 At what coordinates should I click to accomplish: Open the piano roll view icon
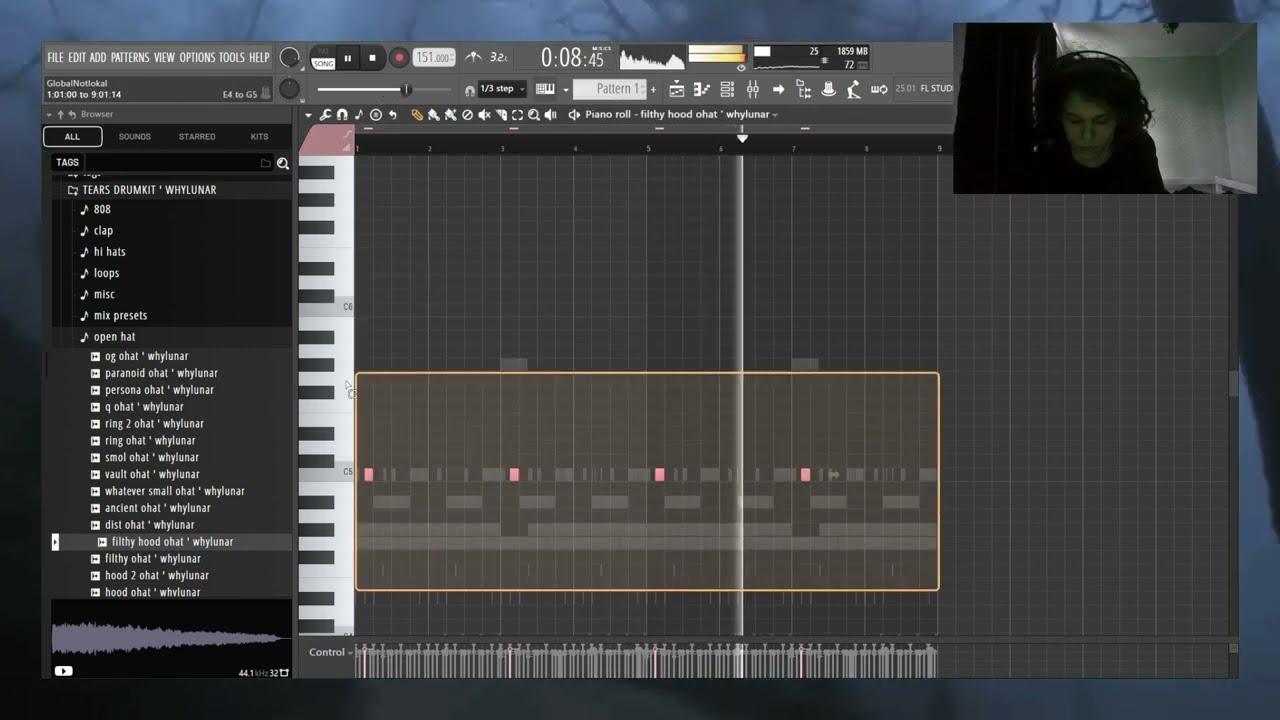click(x=702, y=90)
